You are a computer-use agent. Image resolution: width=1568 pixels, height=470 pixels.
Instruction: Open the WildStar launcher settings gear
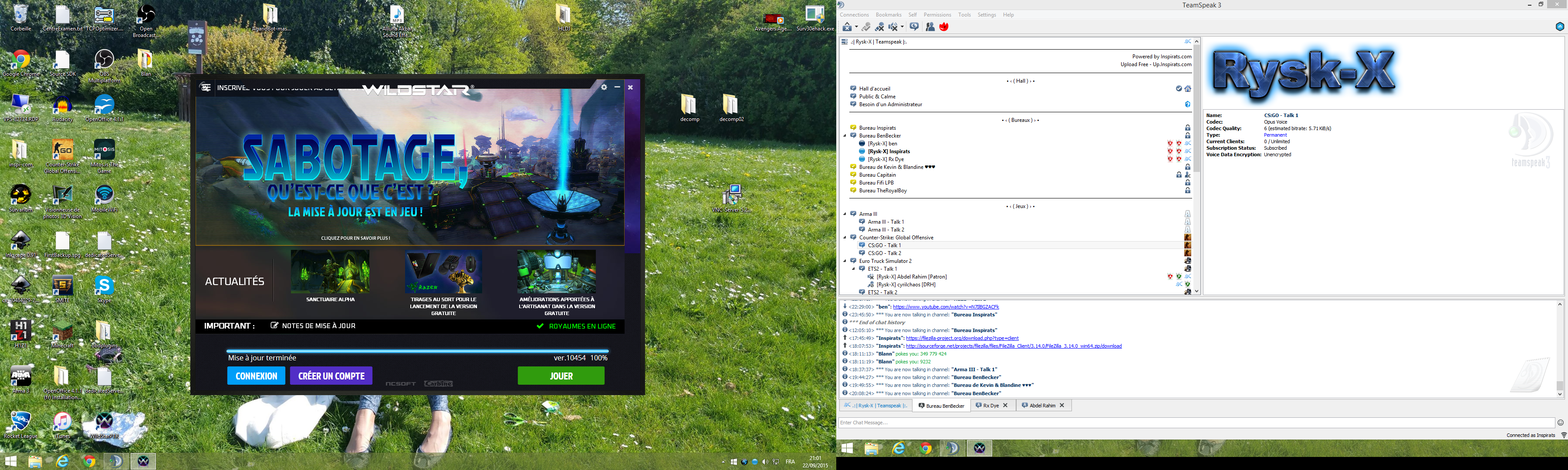click(604, 87)
